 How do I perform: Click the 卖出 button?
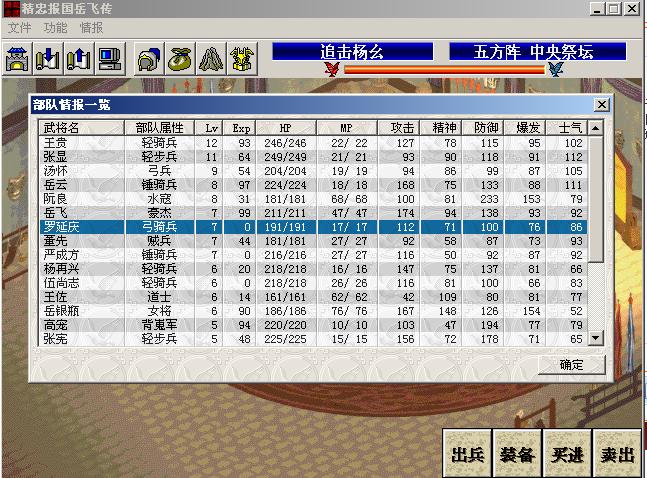pos(617,454)
